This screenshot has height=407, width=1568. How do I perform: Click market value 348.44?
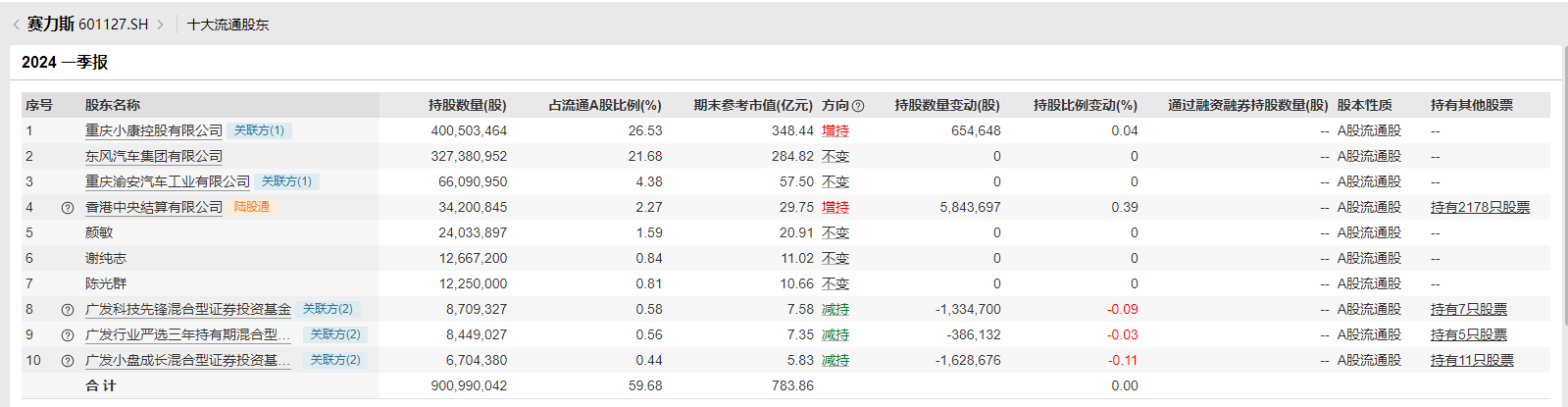tap(792, 130)
